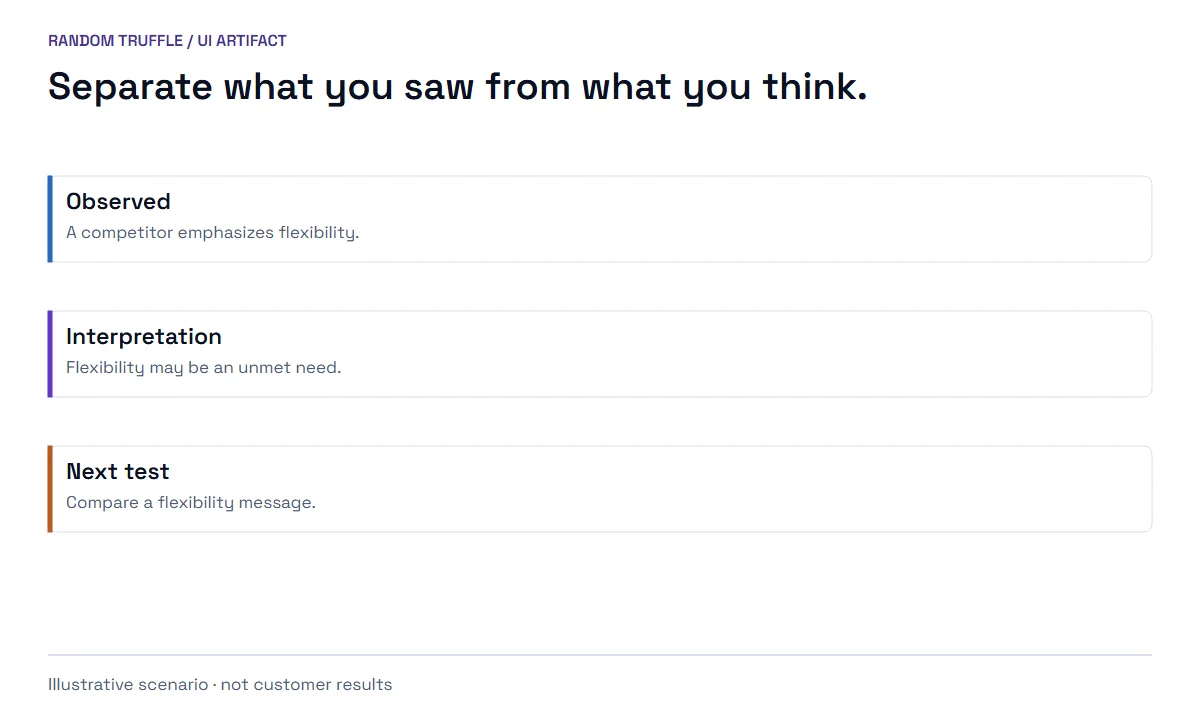This screenshot has height=720, width=1200.
Task: Select the Observed card title
Action: (118, 201)
